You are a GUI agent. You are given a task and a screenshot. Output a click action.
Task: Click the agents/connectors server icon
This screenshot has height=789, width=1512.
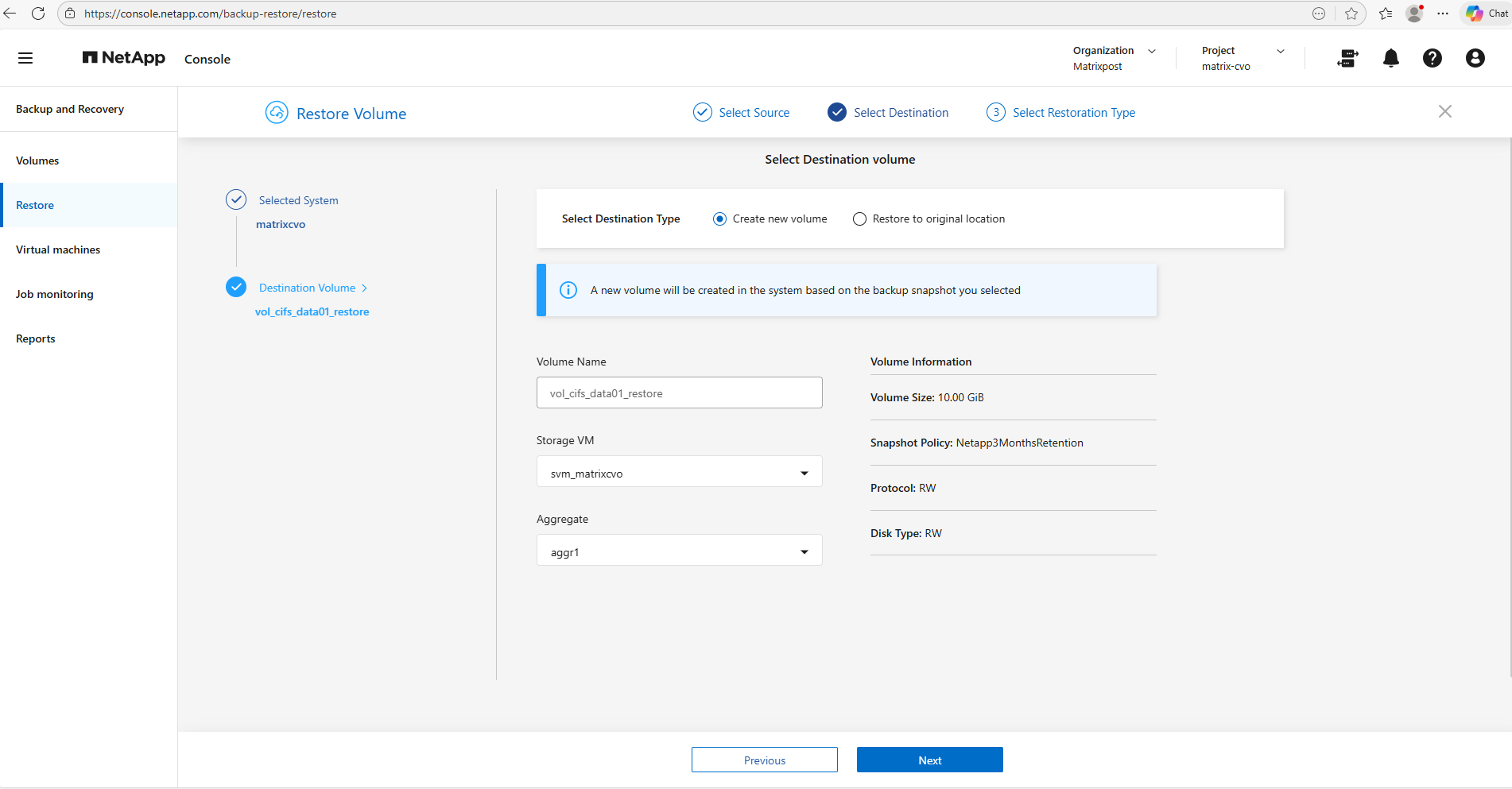pyautogui.click(x=1347, y=58)
